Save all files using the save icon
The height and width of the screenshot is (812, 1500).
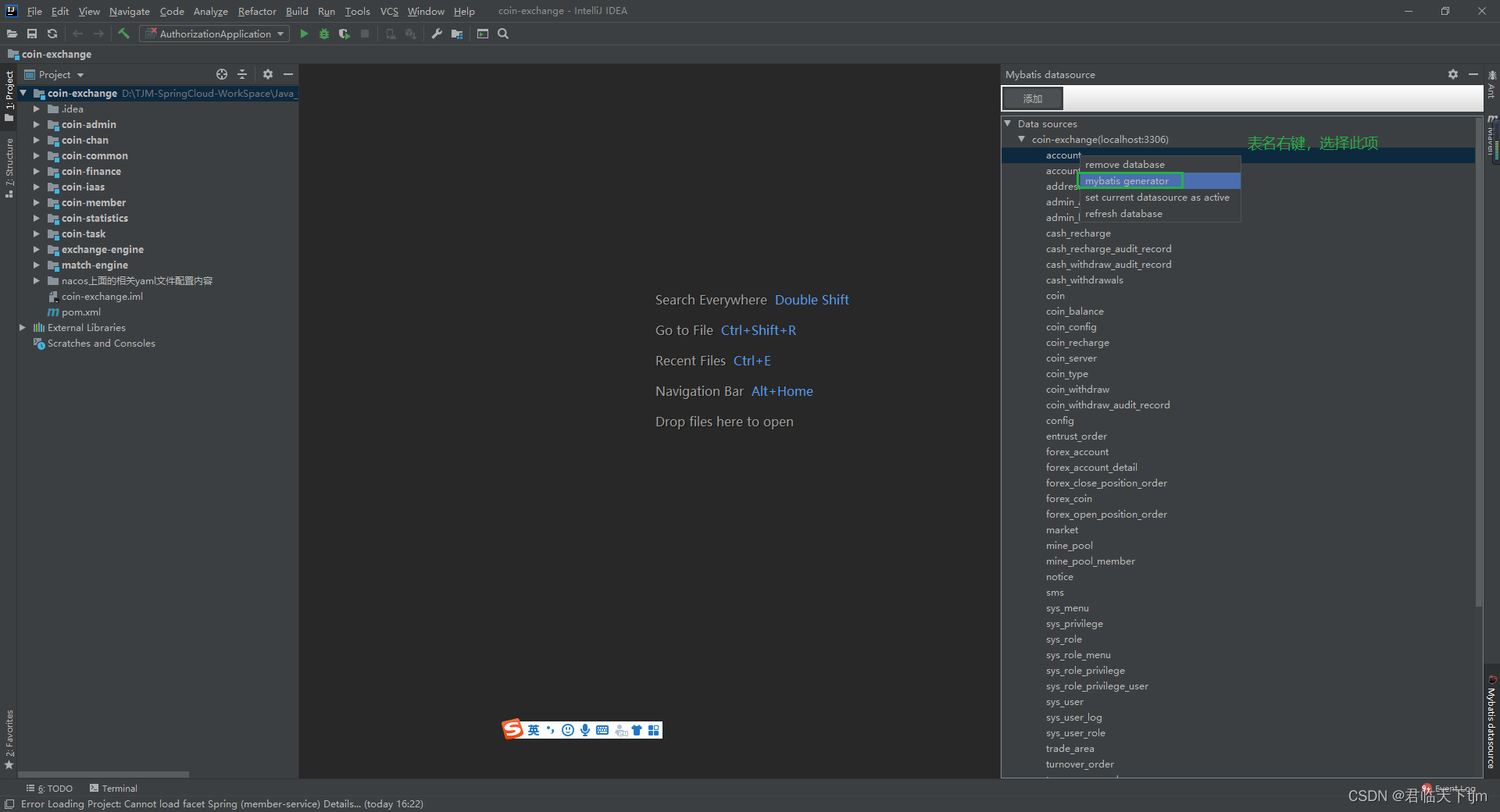pos(32,34)
